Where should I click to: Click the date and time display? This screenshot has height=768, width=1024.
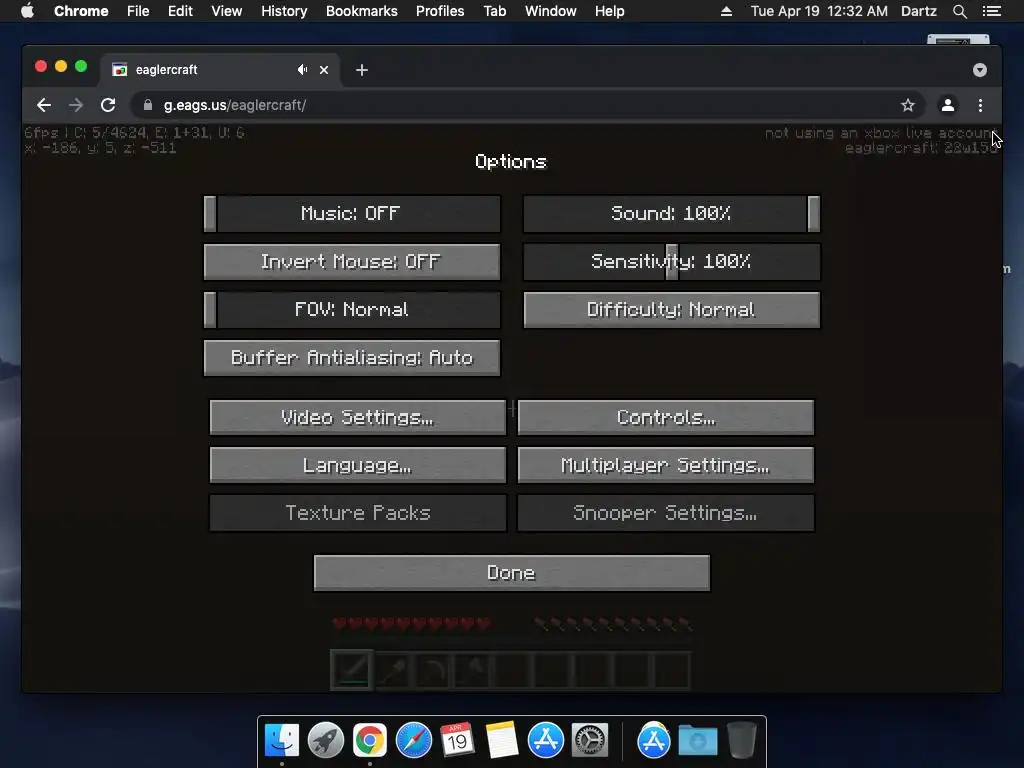click(819, 11)
